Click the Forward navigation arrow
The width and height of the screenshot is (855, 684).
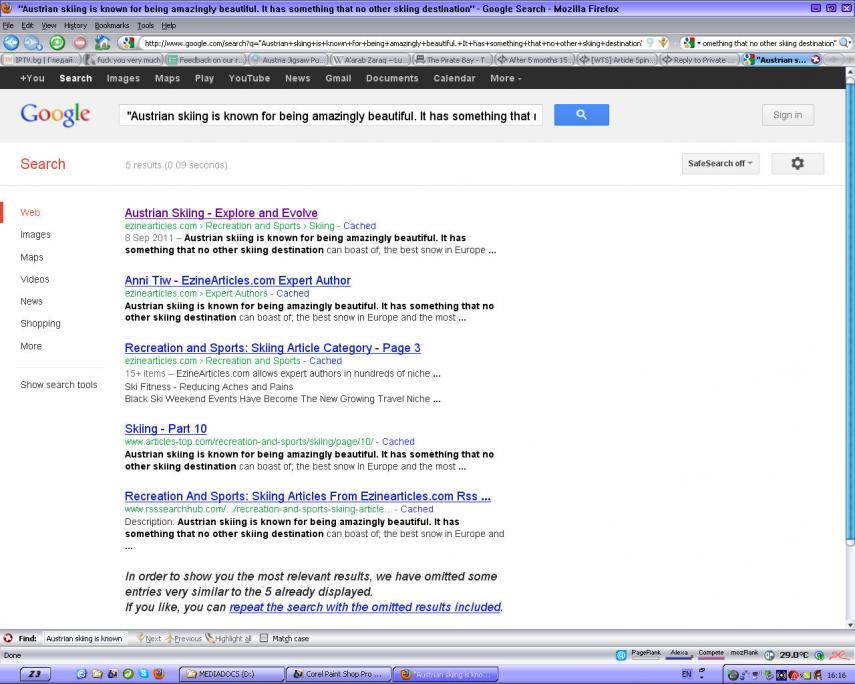coord(33,43)
